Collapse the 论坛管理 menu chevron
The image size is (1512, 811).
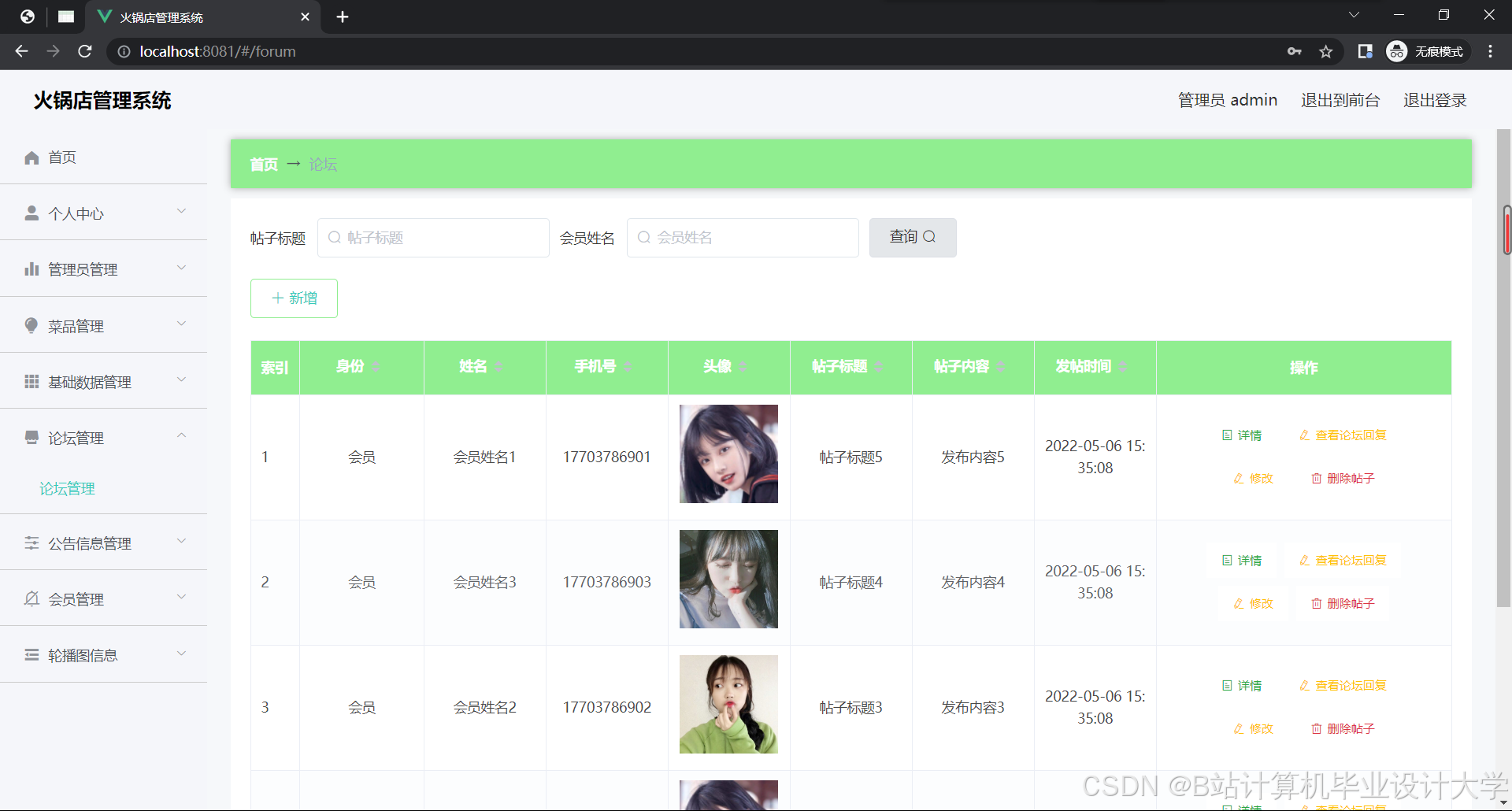pos(182,435)
